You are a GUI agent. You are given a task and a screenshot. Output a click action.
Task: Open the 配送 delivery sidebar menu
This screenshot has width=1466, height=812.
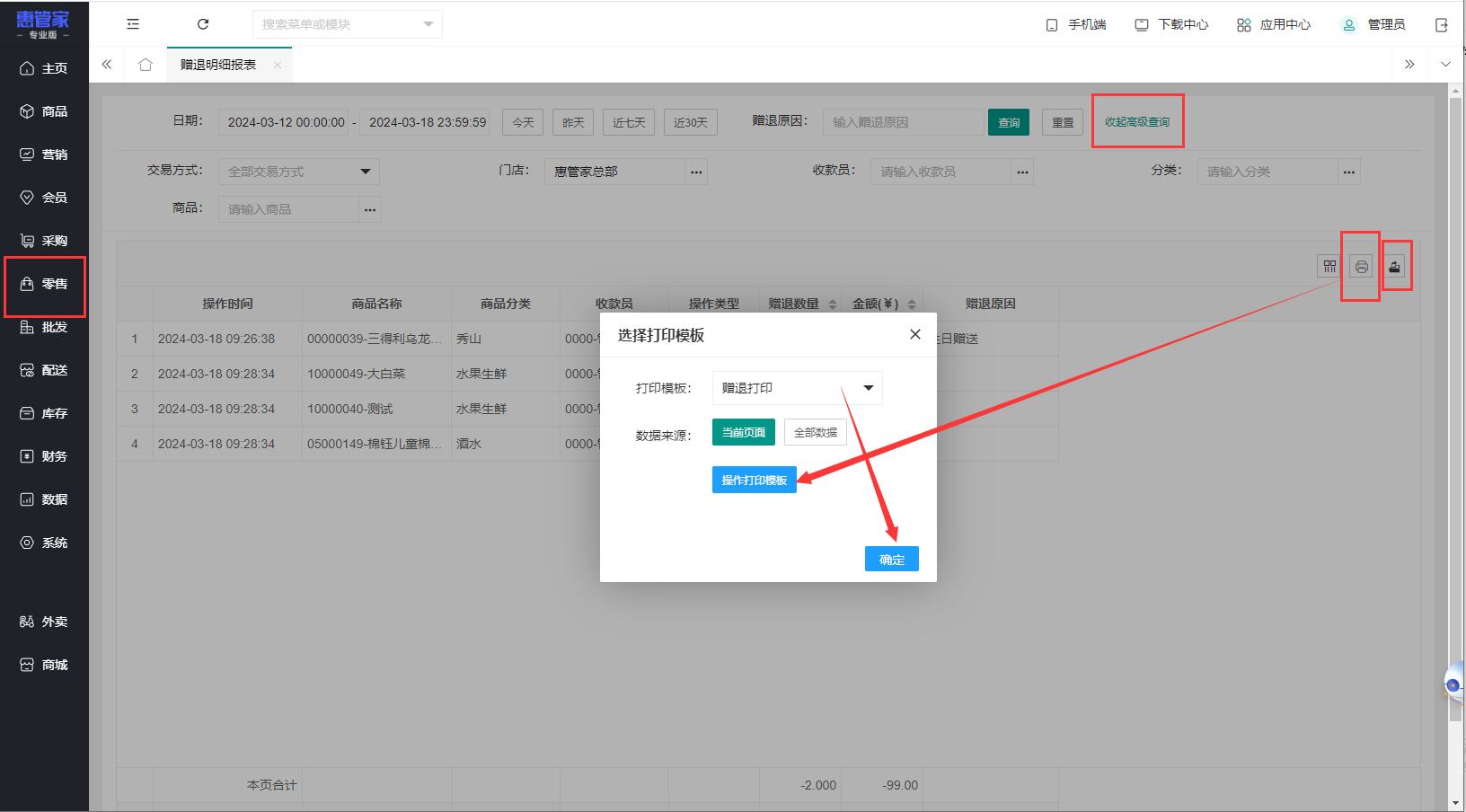click(44, 370)
